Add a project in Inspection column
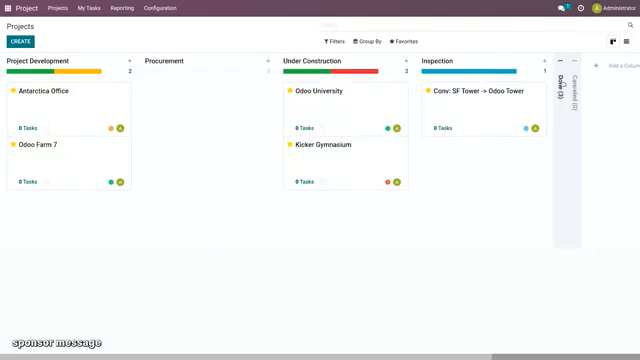 click(x=544, y=61)
